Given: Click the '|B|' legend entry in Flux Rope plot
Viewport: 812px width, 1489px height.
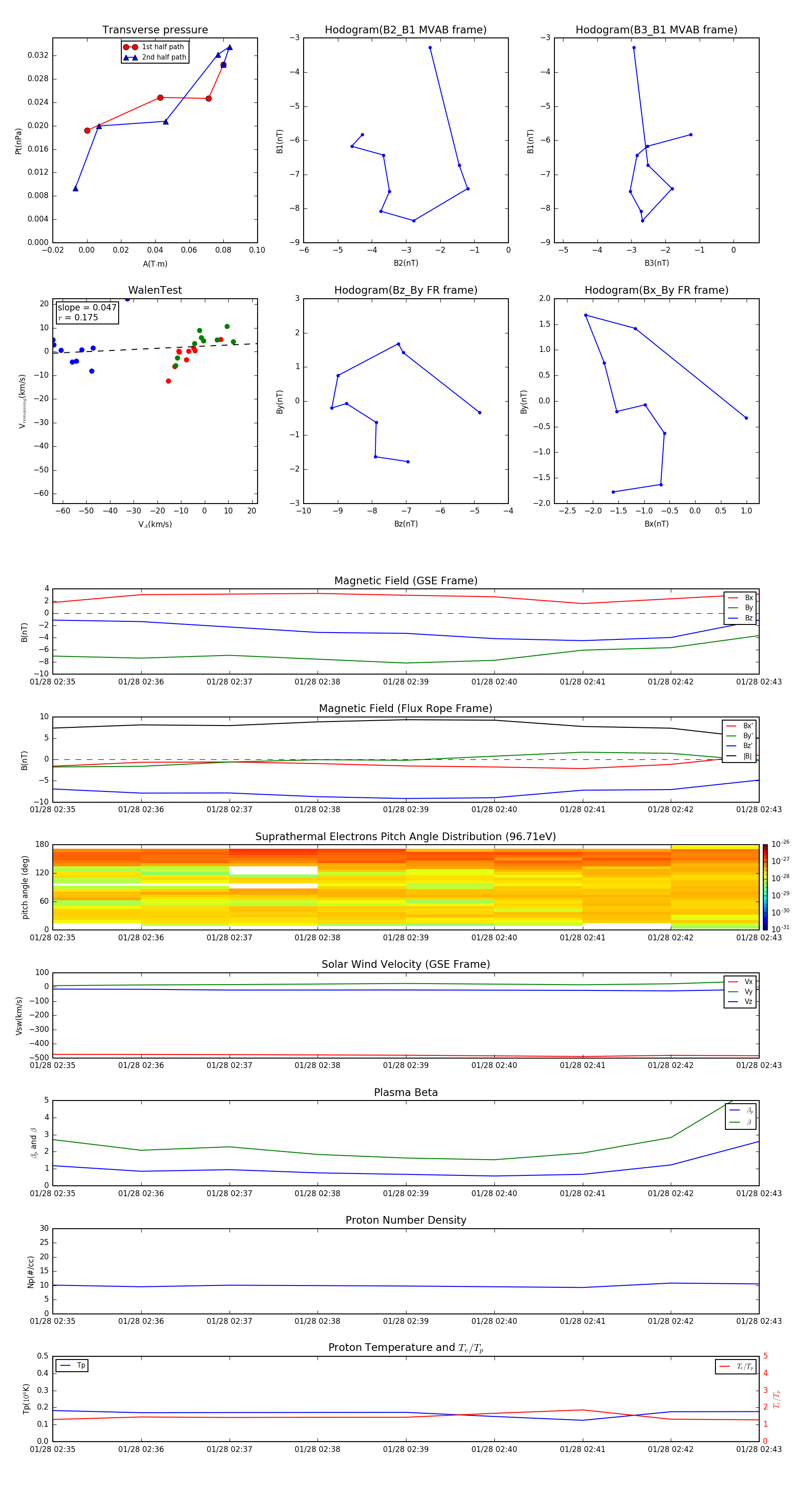Looking at the screenshot, I should (739, 756).
